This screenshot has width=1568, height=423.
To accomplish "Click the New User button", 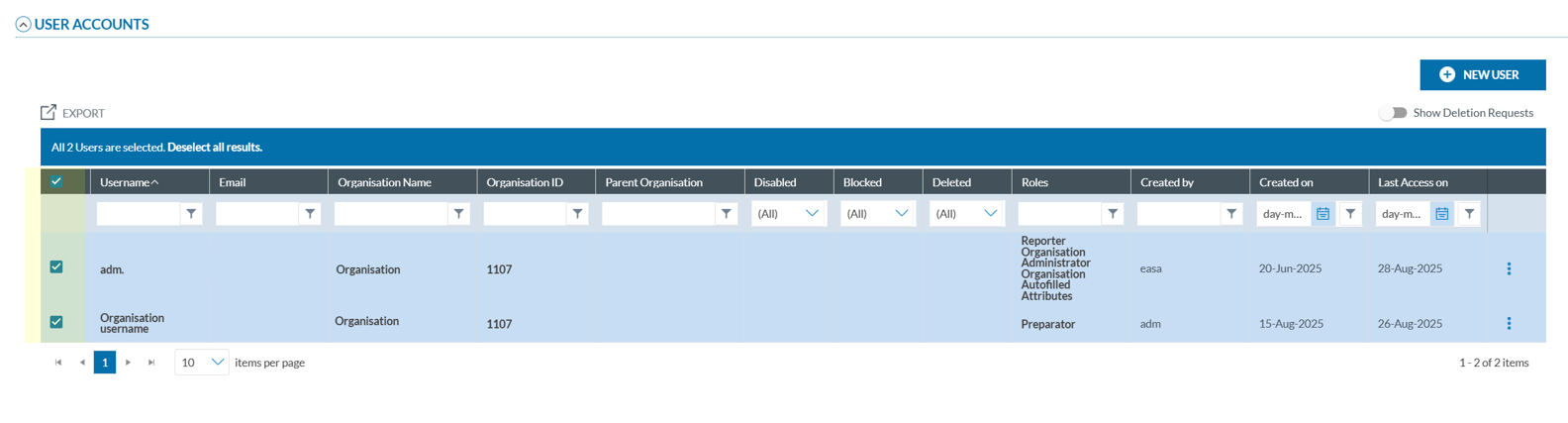I will [x=1482, y=75].
